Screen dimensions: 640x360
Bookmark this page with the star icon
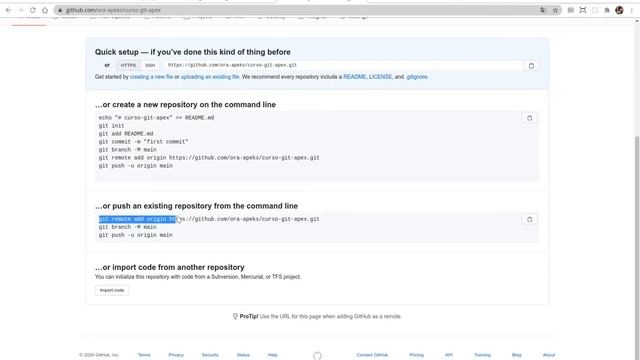click(x=555, y=10)
